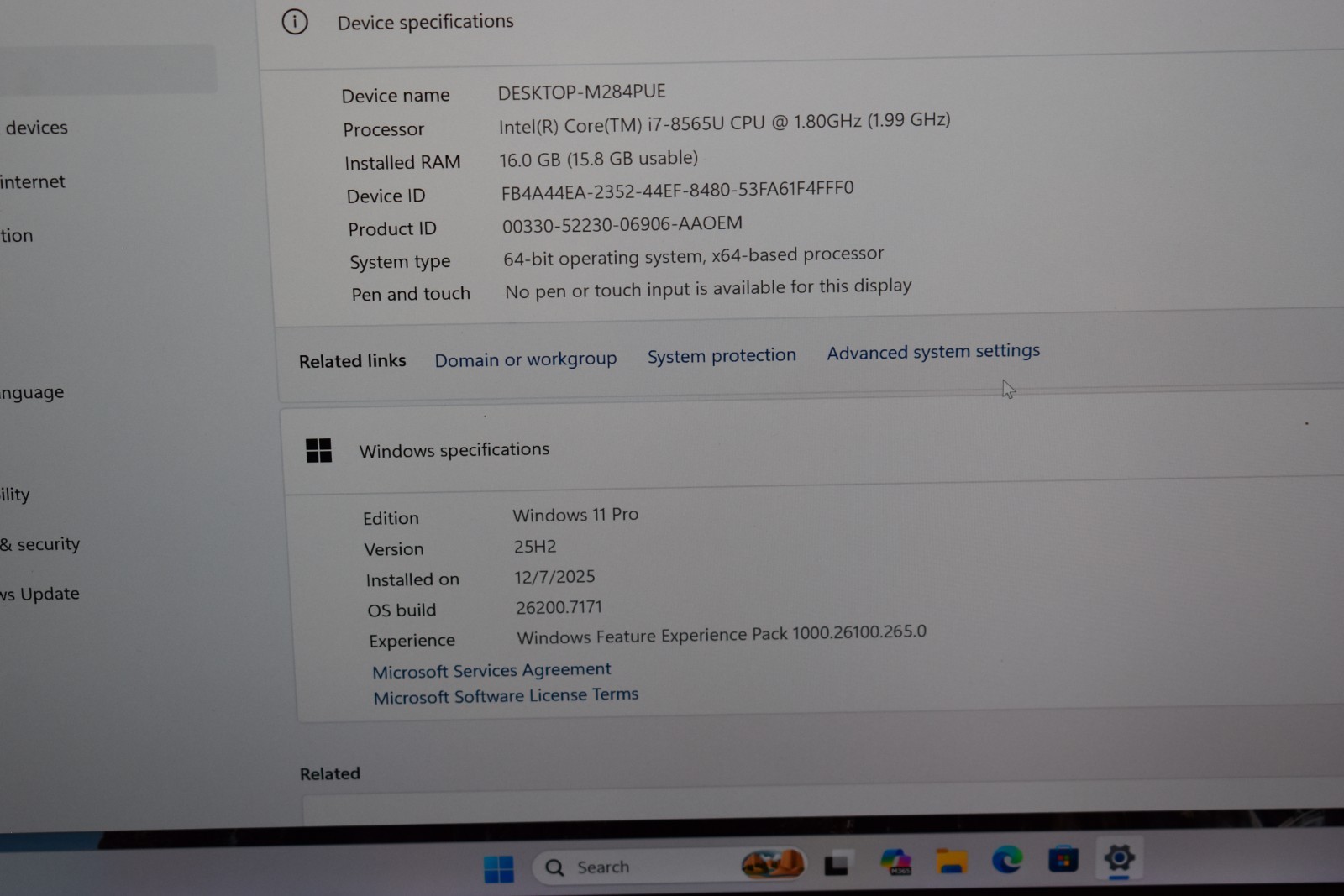1344x896 pixels.
Task: Click the installed on date 12/7/2025
Action: [x=554, y=577]
